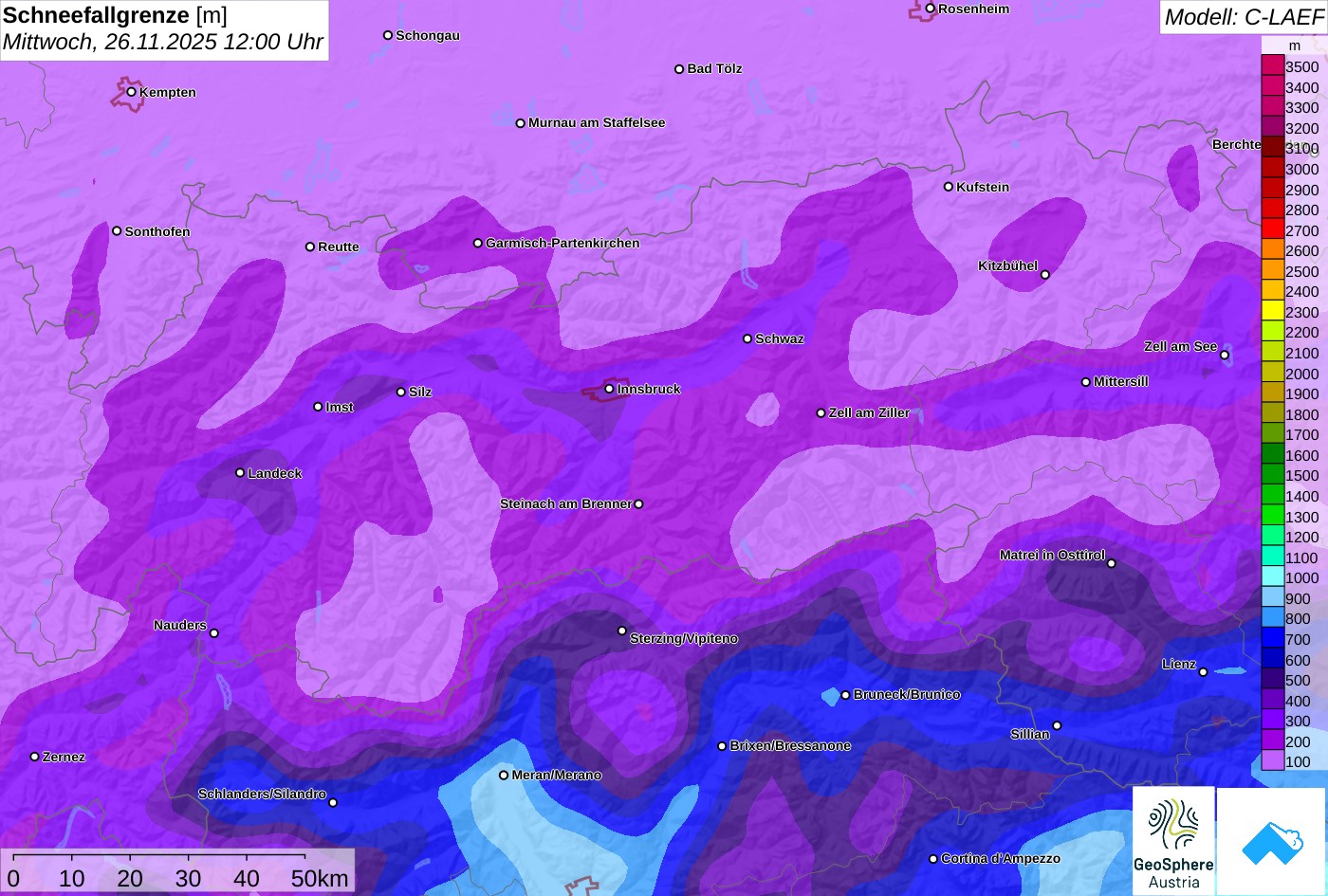Click the 2300 m yellow legend swatch
Viewport: 1328px width, 896px height.
[x=1272, y=312]
